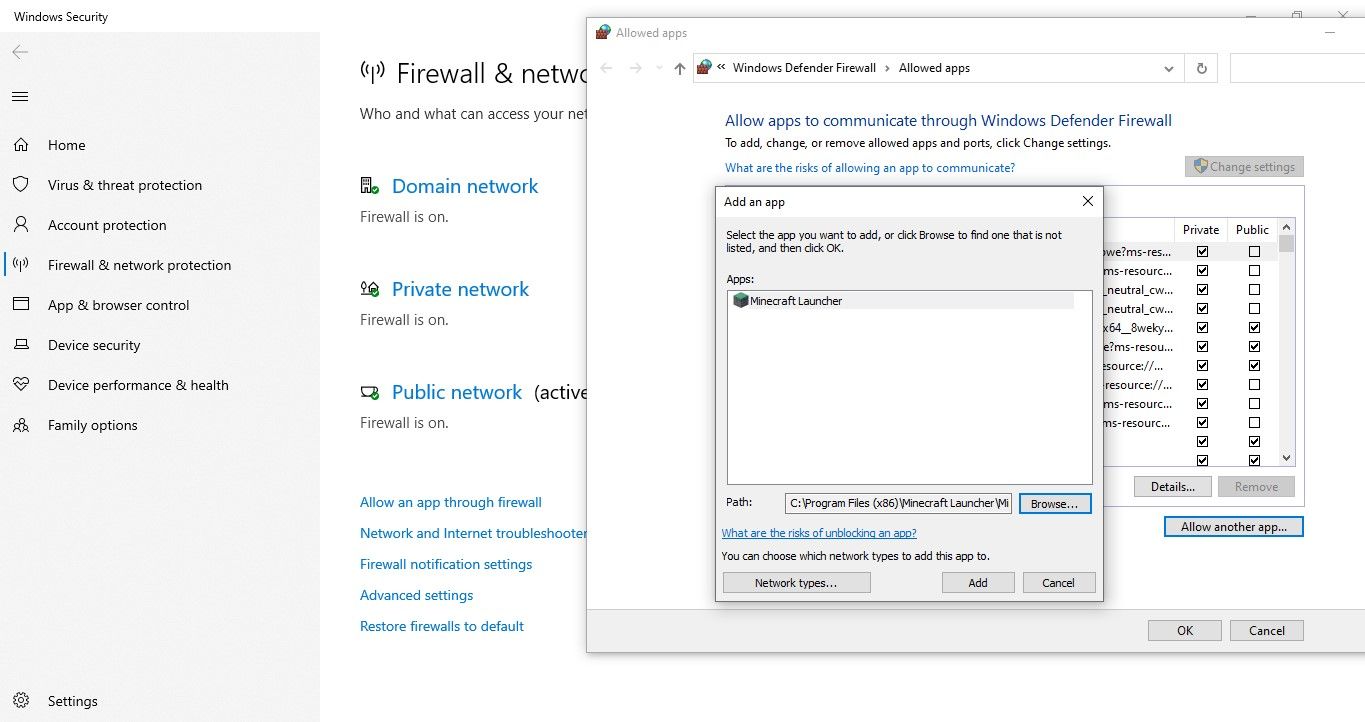Open the unblocking risks link

click(x=819, y=533)
